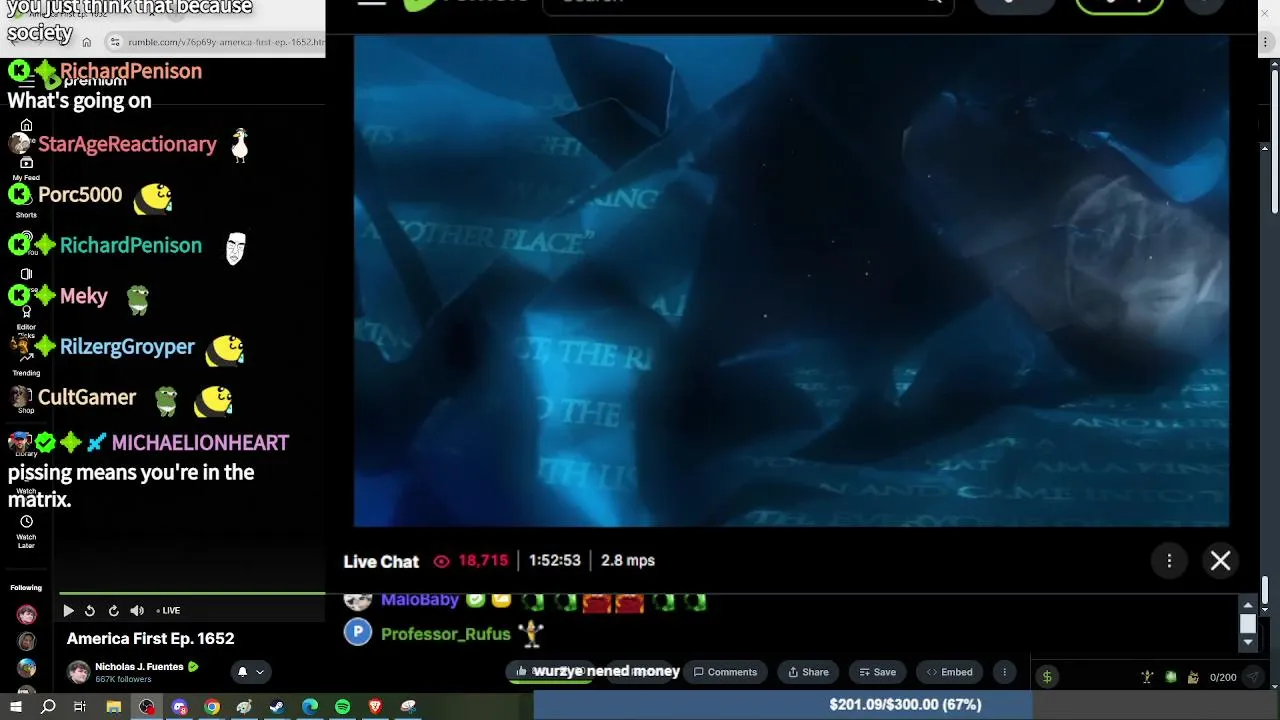The image size is (1280, 720).
Task: Open Windows taskbar search
Action: point(48,707)
